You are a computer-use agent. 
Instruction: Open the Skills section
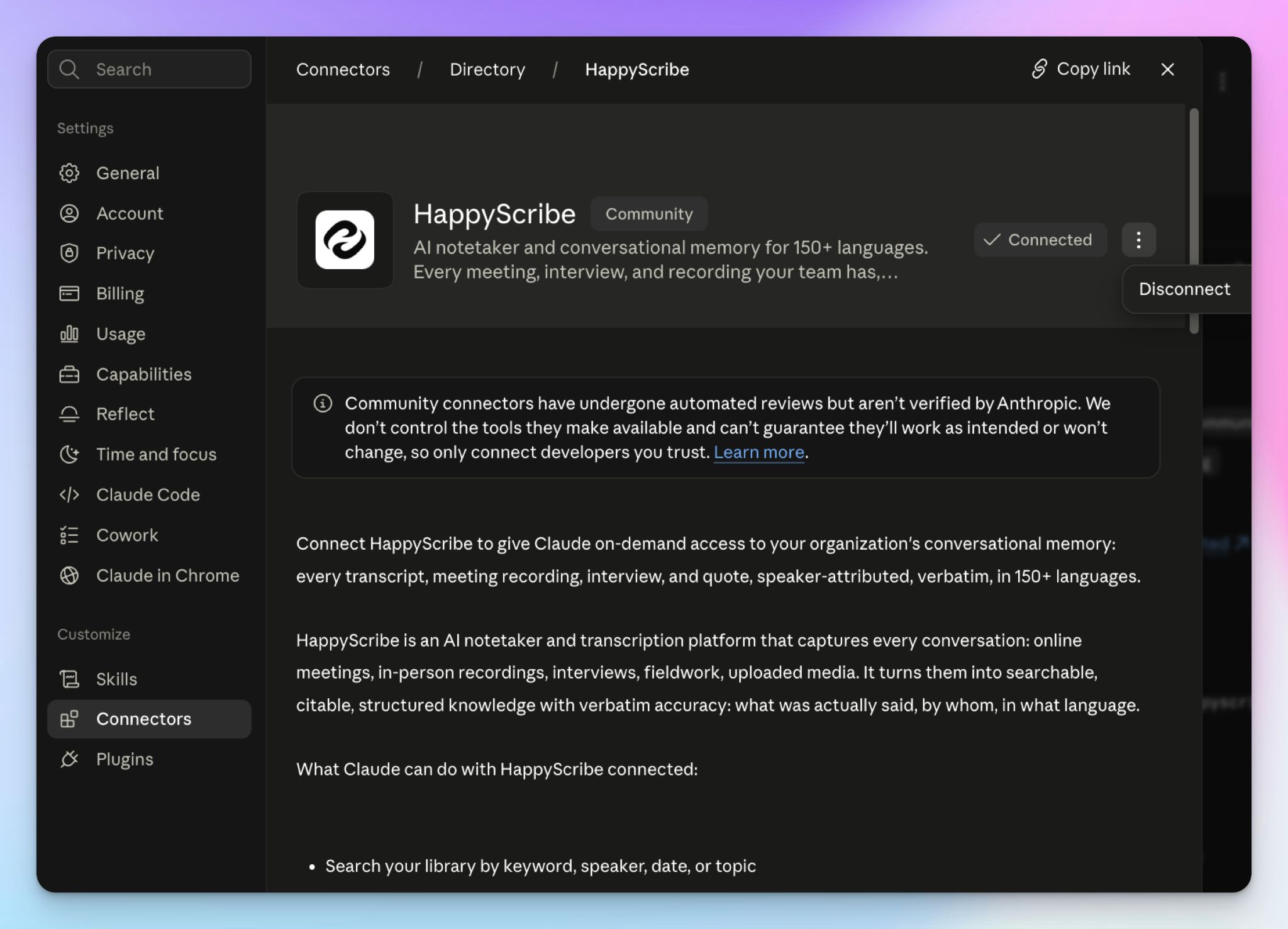pos(149,679)
